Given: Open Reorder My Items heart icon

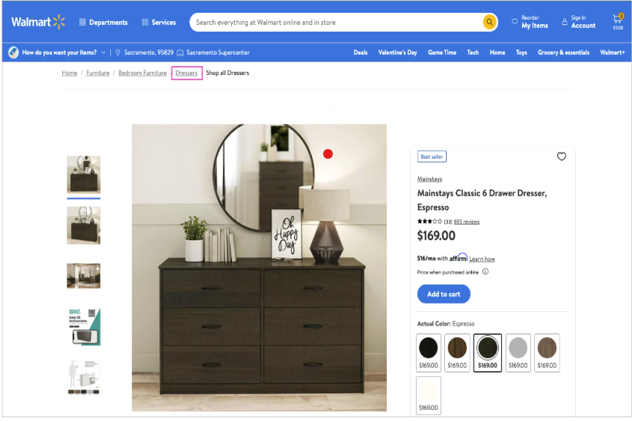Looking at the screenshot, I should point(515,22).
